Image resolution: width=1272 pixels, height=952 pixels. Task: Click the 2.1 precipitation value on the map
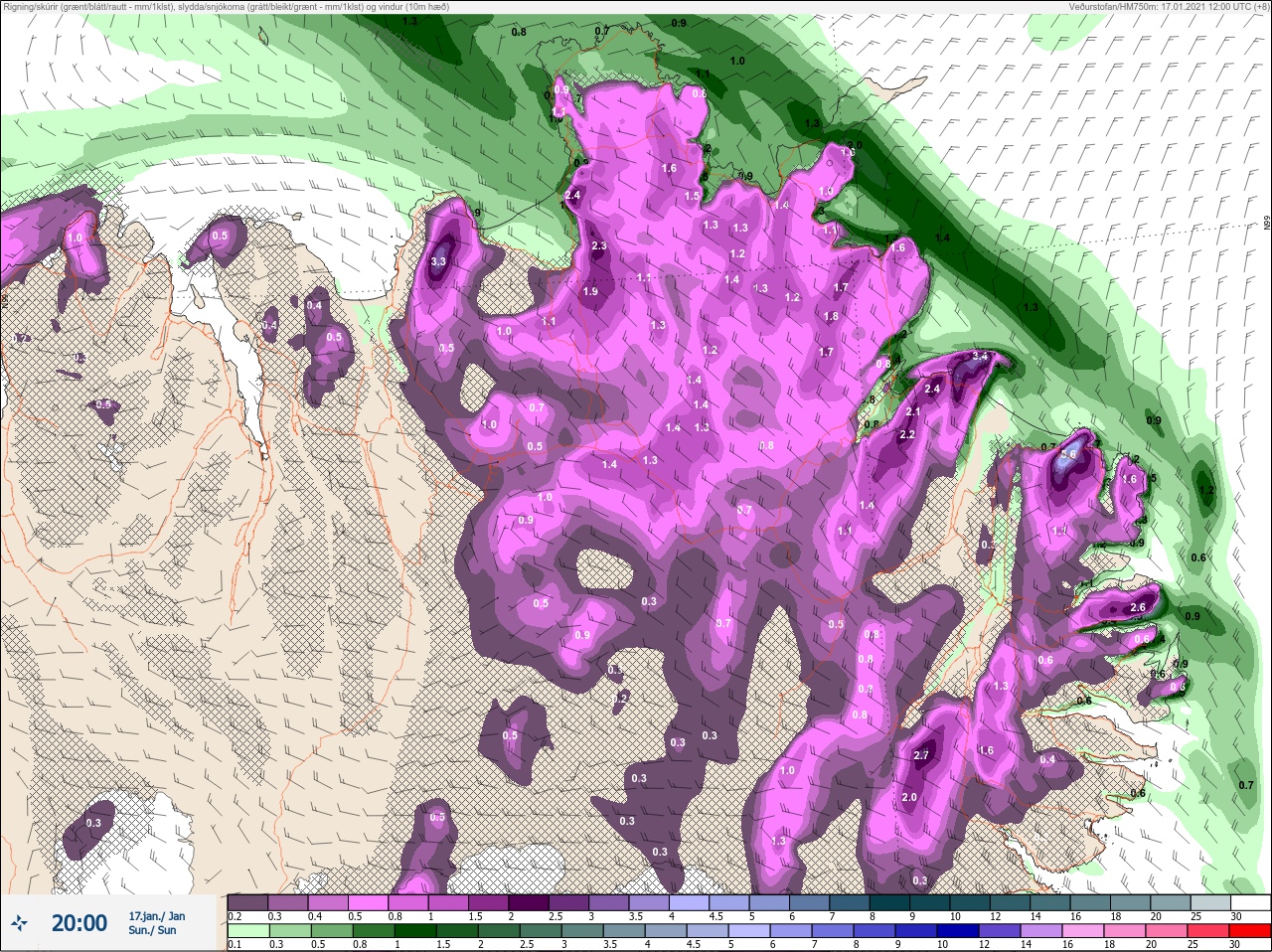click(x=913, y=411)
